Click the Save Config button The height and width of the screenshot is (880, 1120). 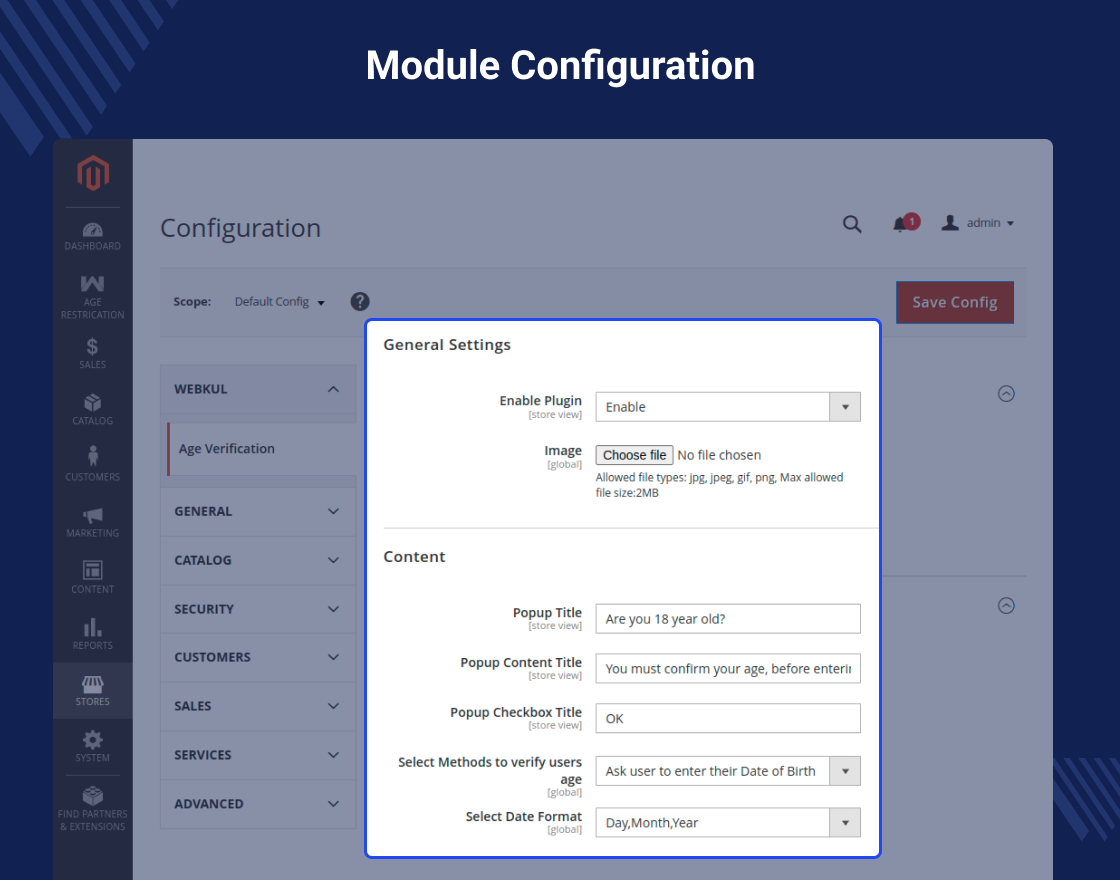click(x=955, y=302)
